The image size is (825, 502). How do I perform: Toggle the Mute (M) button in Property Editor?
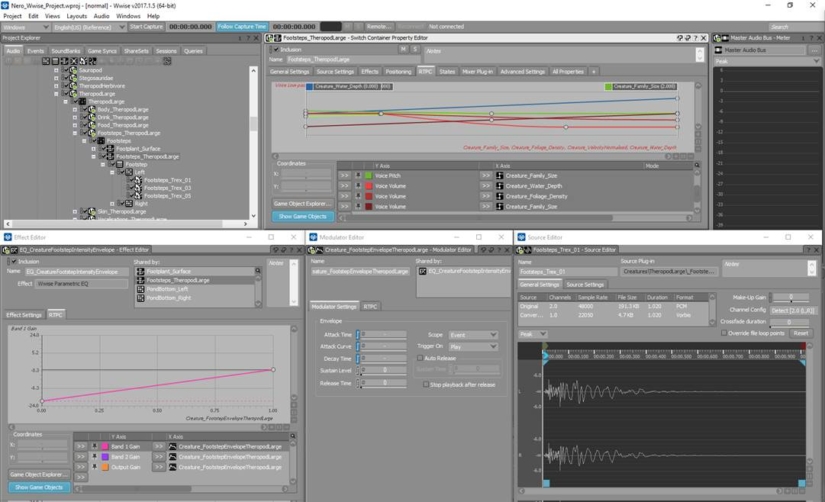point(403,49)
